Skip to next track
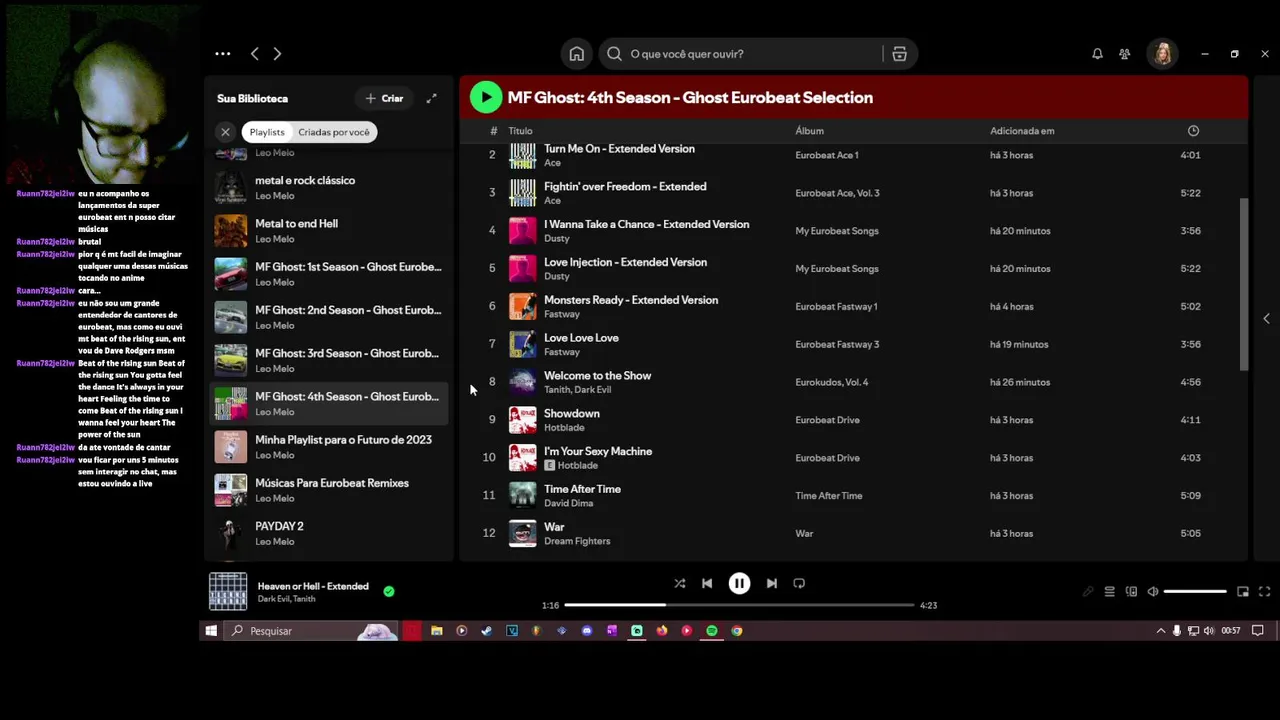This screenshot has height=720, width=1280. [x=771, y=583]
